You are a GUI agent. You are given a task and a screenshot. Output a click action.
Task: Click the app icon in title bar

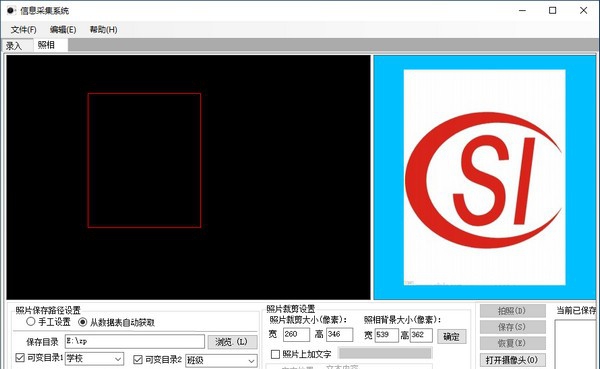pos(11,10)
